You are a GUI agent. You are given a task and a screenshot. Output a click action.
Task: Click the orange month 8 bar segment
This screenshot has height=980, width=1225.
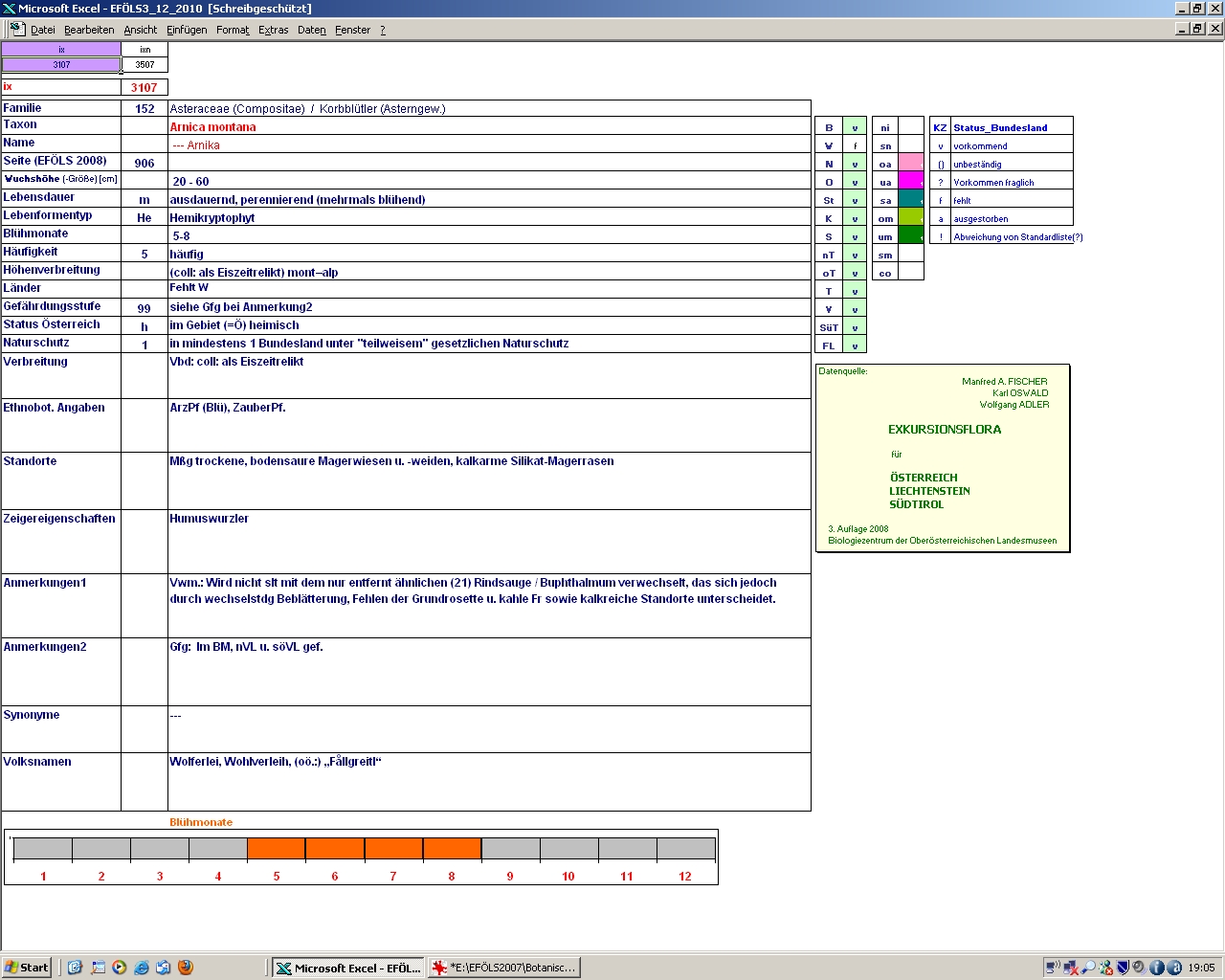(452, 849)
